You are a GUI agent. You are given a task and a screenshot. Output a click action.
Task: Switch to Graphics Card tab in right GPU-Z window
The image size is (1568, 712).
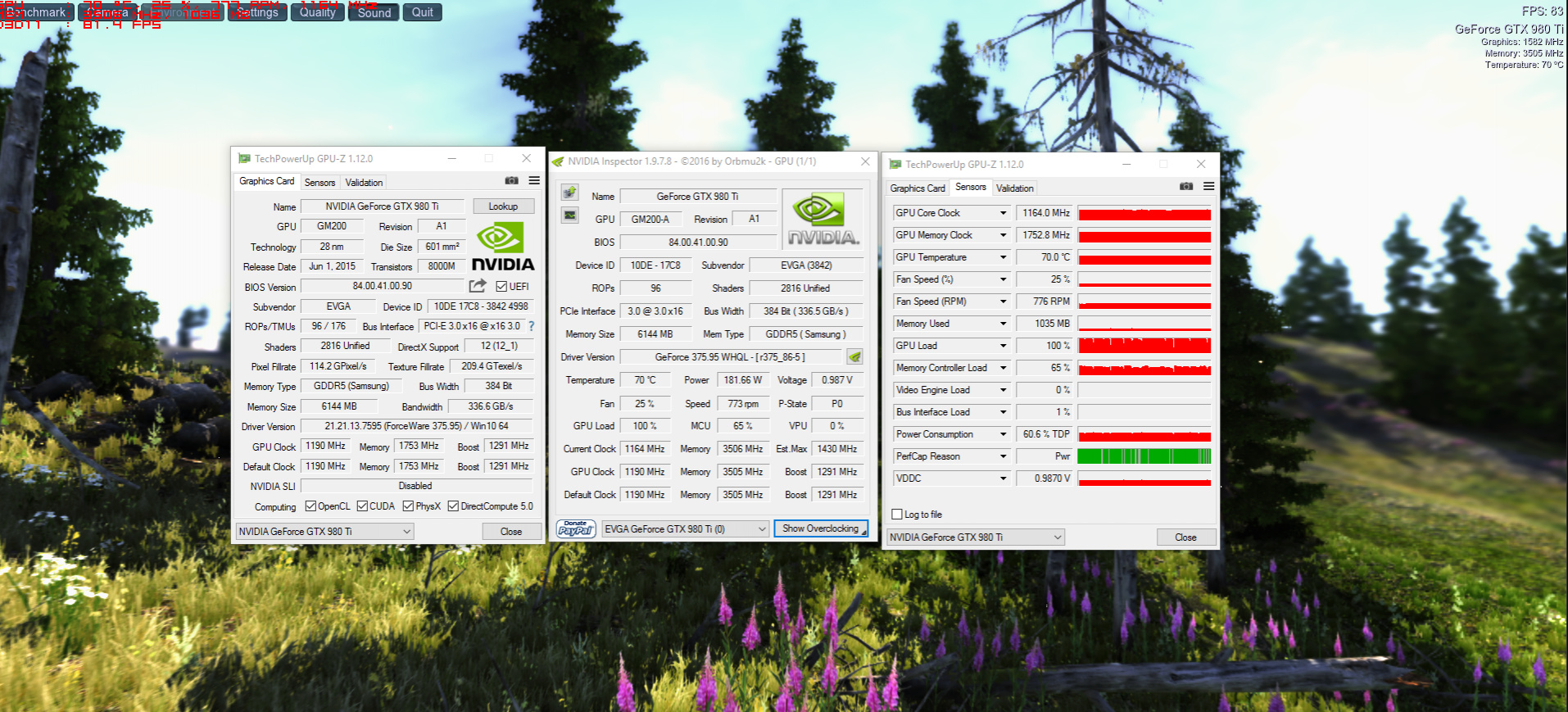point(918,188)
